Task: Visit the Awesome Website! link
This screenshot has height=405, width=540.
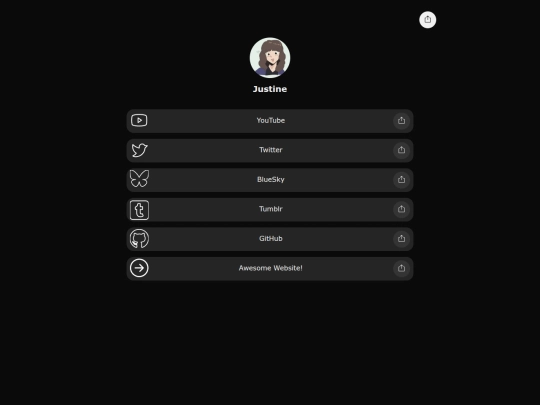Action: tap(270, 269)
